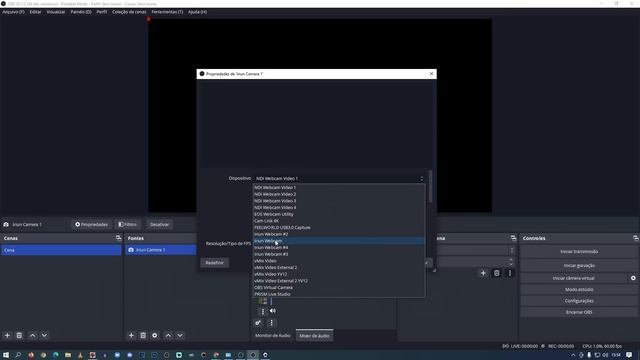The width and height of the screenshot is (640, 360).
Task: Open the Perfil menu
Action: point(102,12)
